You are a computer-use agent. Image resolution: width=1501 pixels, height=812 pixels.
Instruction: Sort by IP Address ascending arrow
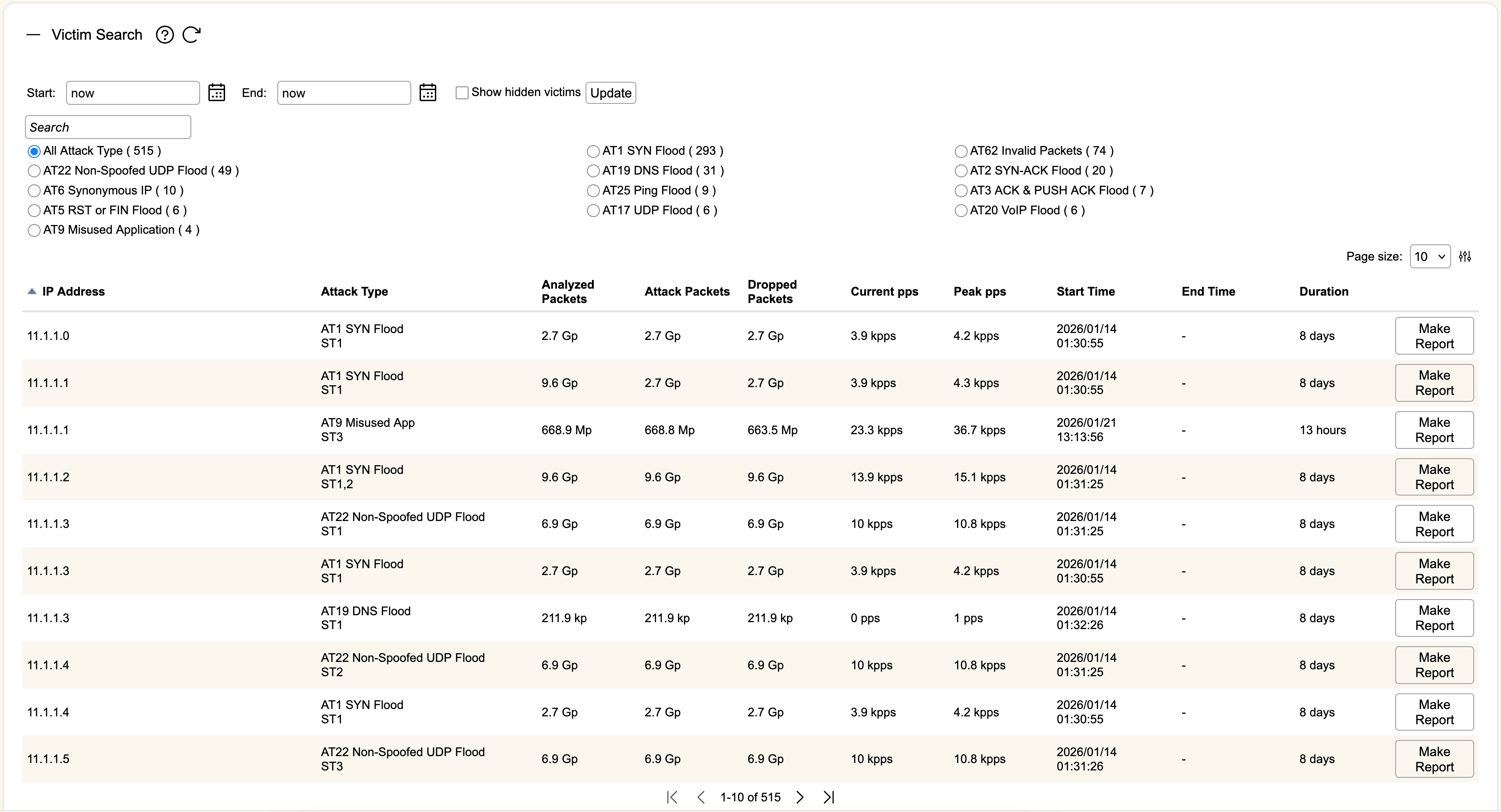pyautogui.click(x=32, y=291)
